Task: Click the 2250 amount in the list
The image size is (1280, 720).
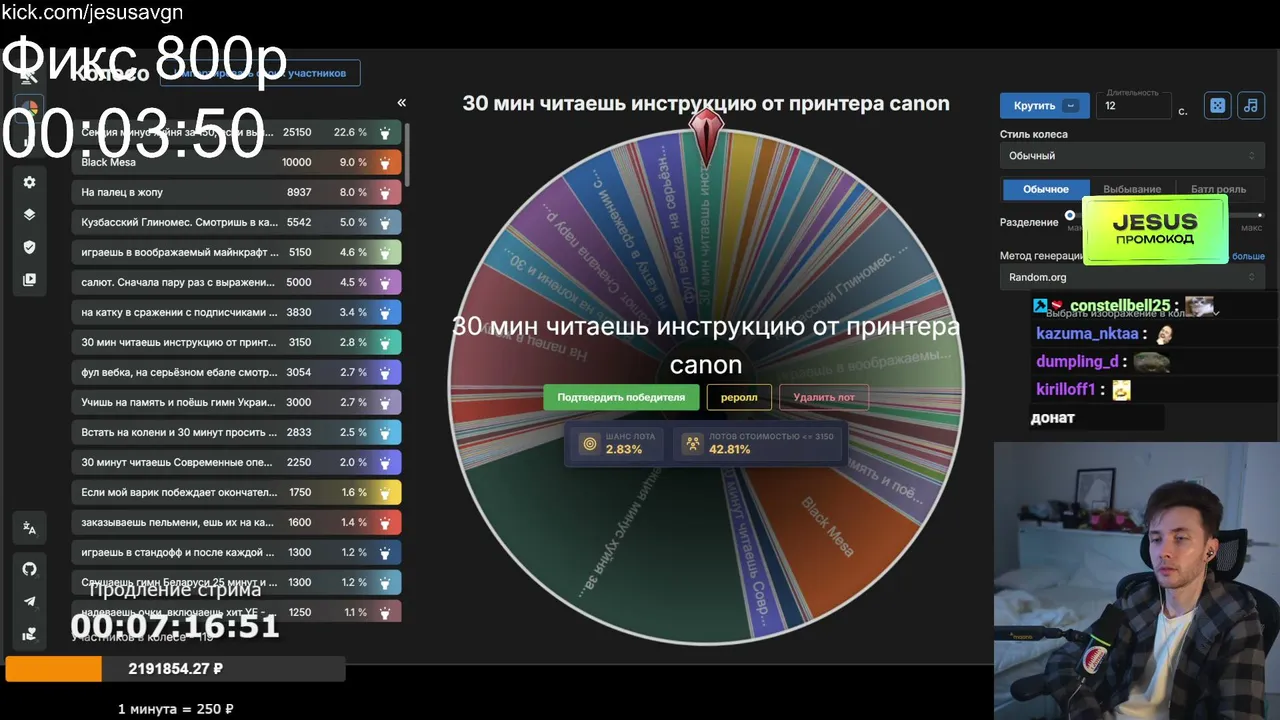Action: click(299, 462)
